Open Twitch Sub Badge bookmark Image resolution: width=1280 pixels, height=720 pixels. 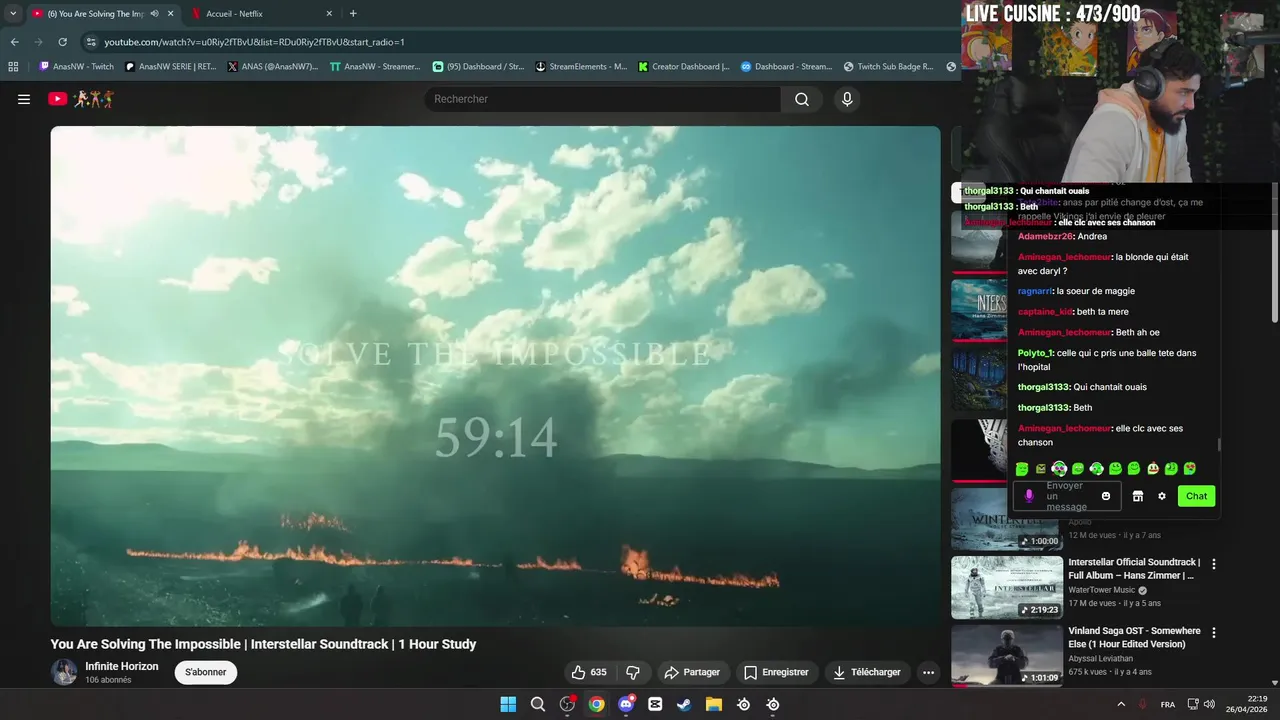coord(888,67)
